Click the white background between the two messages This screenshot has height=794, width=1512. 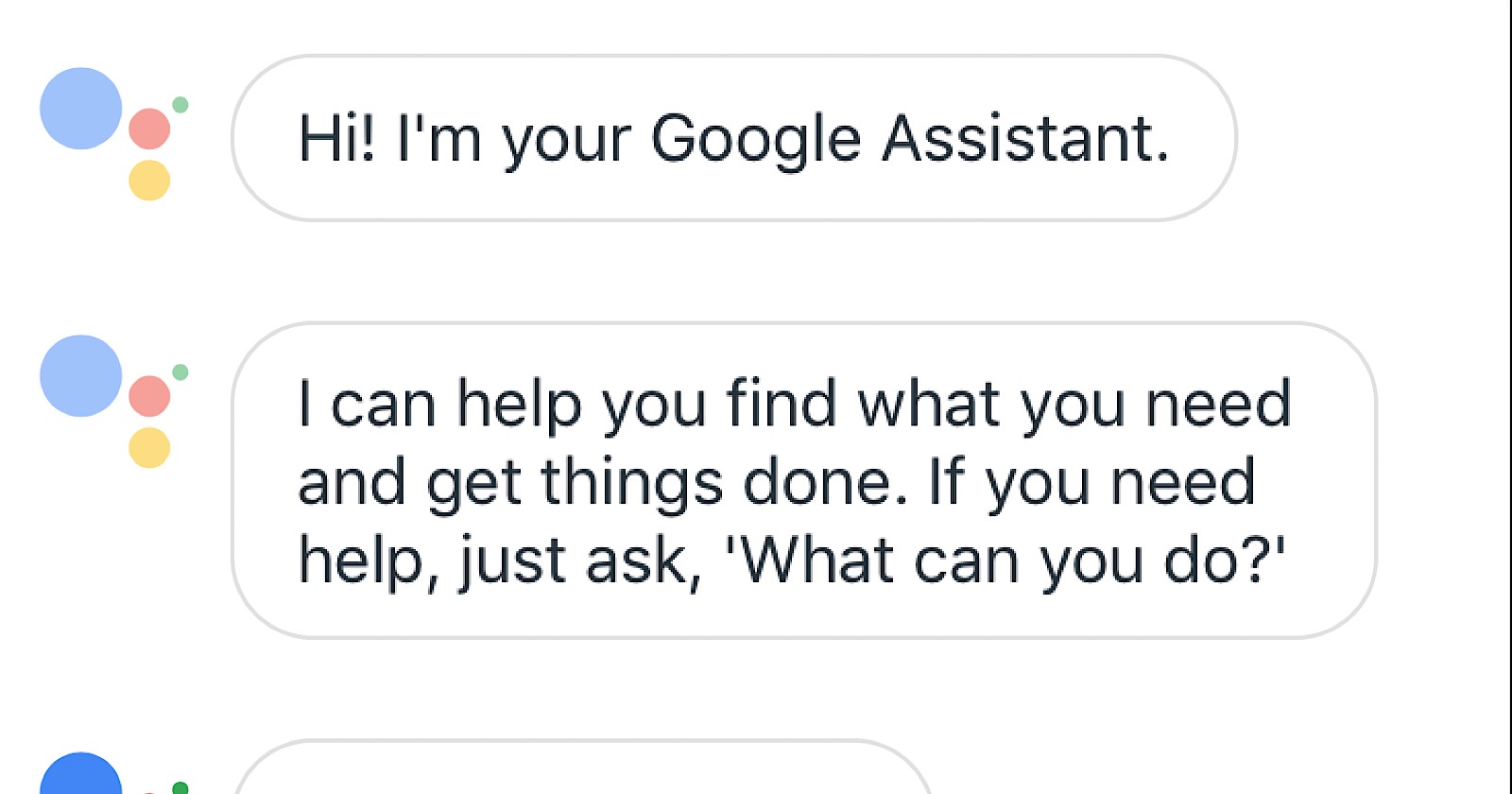(x=756, y=274)
